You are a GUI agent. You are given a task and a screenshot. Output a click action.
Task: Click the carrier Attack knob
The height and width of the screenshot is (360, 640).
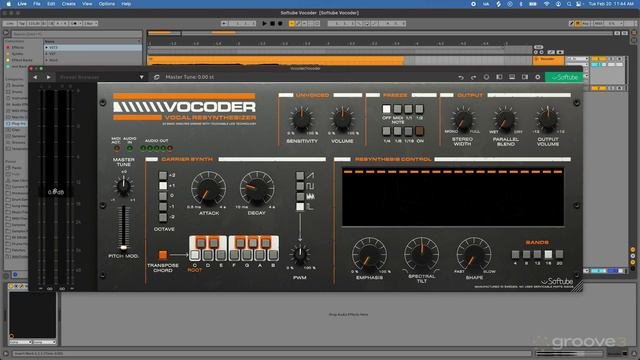point(209,189)
